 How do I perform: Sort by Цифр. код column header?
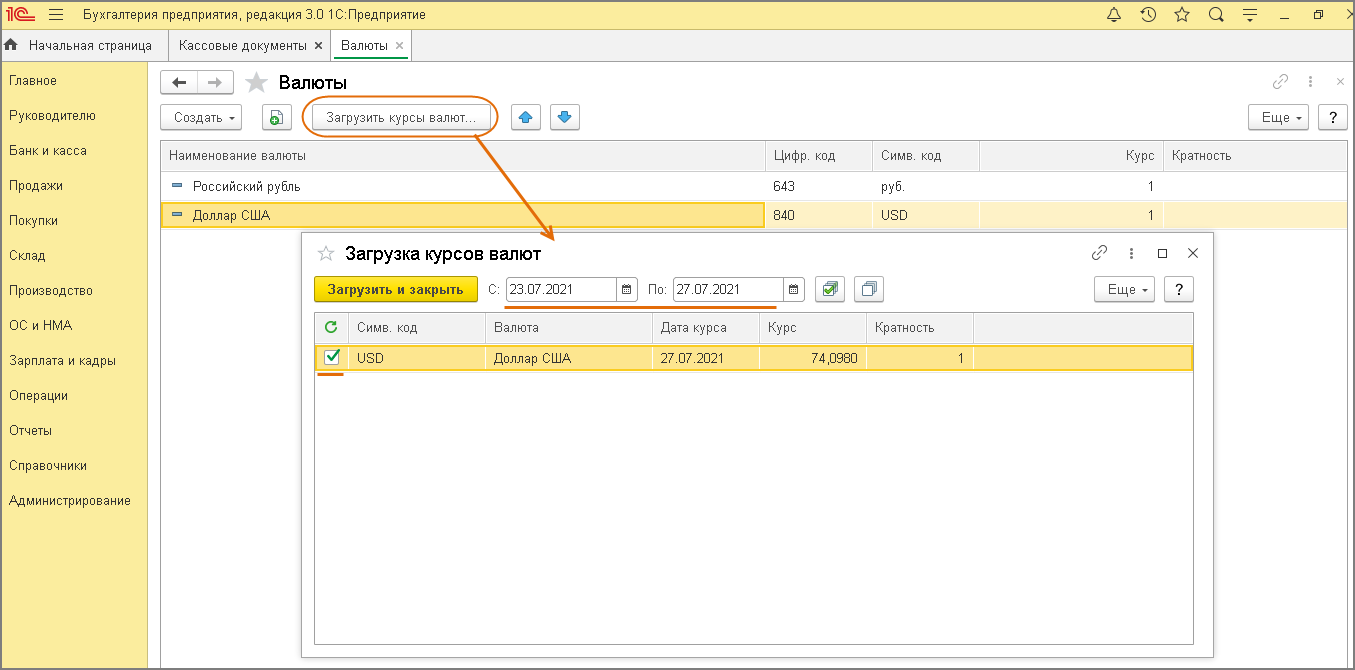tap(819, 156)
